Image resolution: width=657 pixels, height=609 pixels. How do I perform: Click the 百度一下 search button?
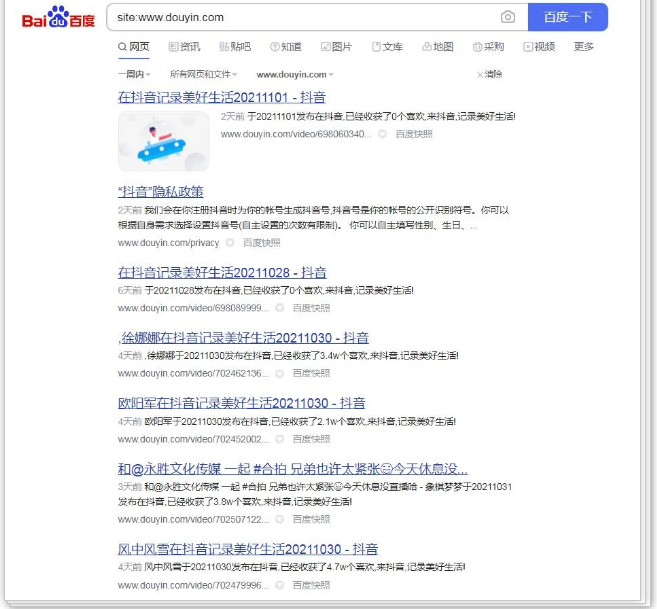coord(567,17)
